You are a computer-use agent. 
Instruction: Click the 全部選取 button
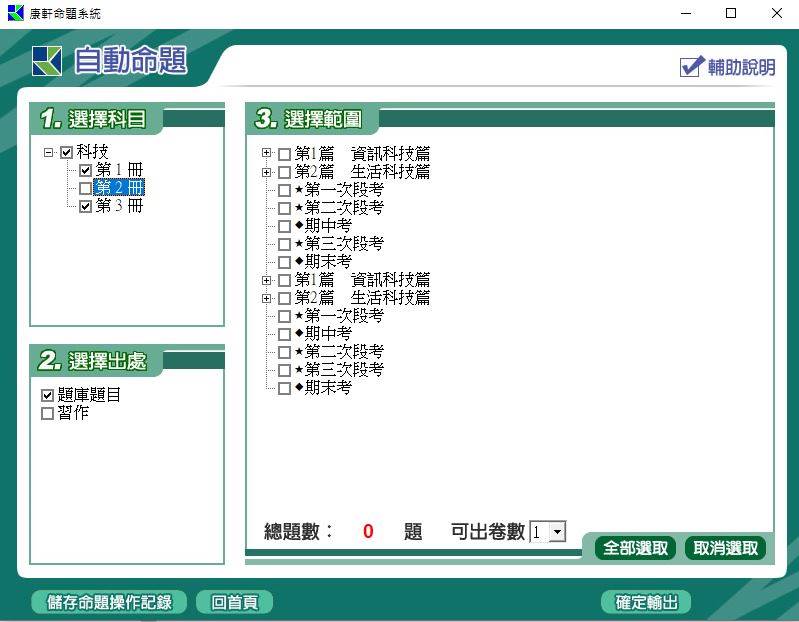pos(635,548)
